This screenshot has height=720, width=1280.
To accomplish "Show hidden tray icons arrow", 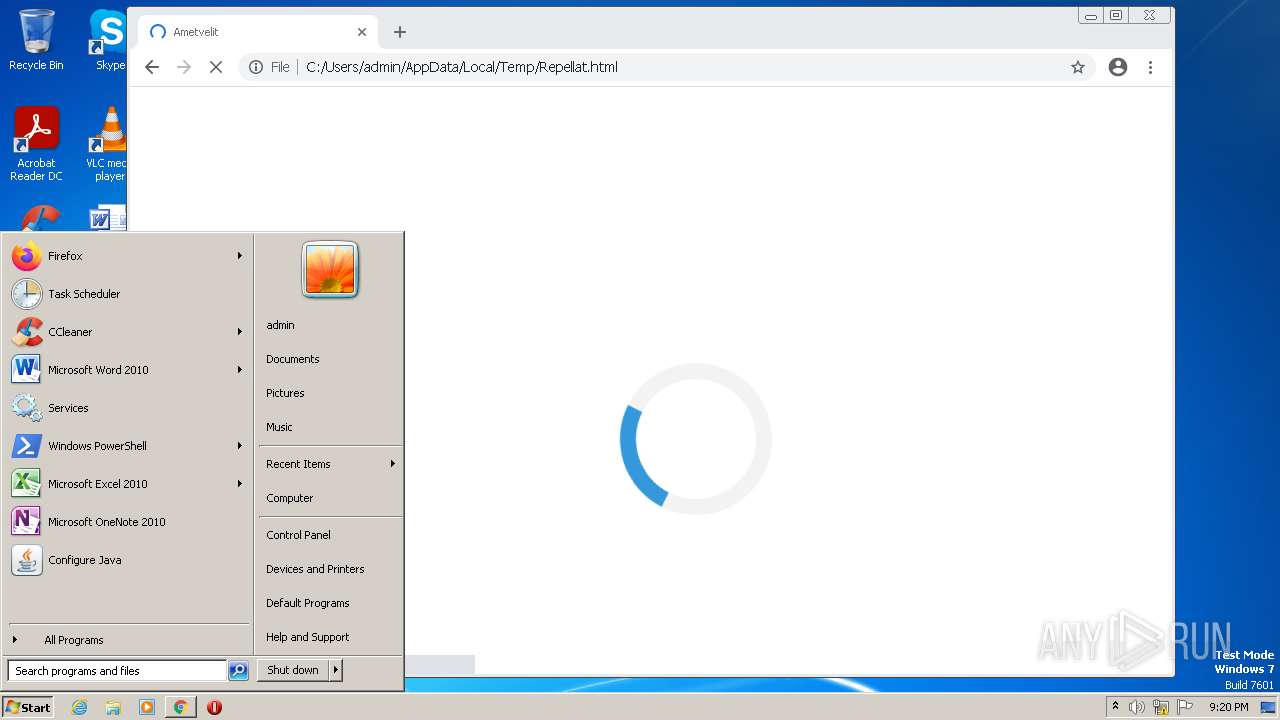I will pos(1115,707).
